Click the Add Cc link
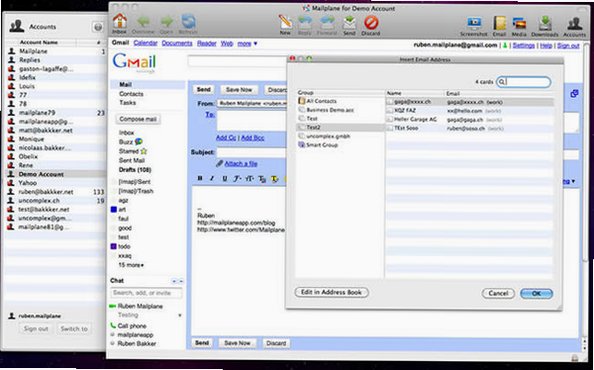This screenshot has height=370, width=594. [226, 138]
